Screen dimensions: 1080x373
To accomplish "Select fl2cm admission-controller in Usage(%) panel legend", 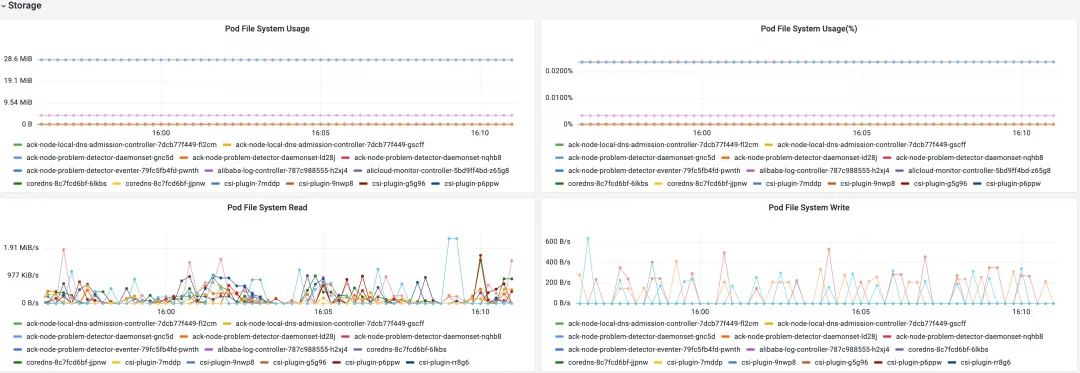I will pyautogui.click(x=663, y=145).
